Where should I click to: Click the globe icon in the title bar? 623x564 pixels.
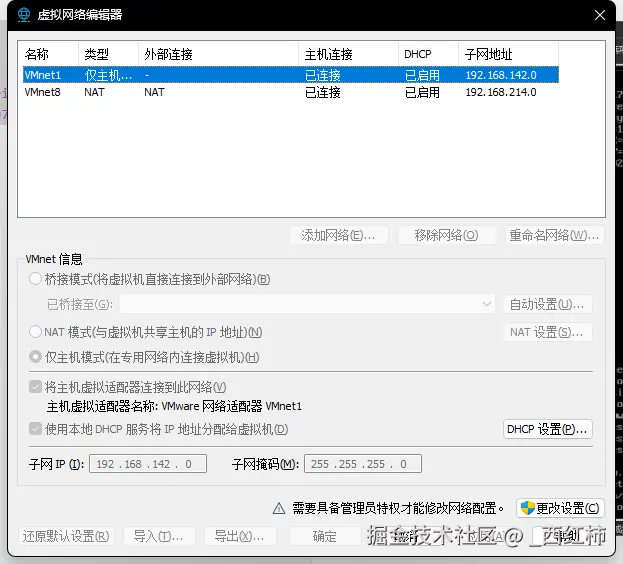[x=24, y=15]
